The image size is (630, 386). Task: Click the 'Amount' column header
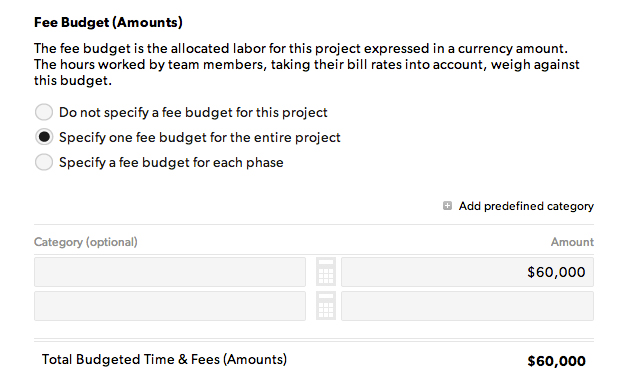[572, 242]
